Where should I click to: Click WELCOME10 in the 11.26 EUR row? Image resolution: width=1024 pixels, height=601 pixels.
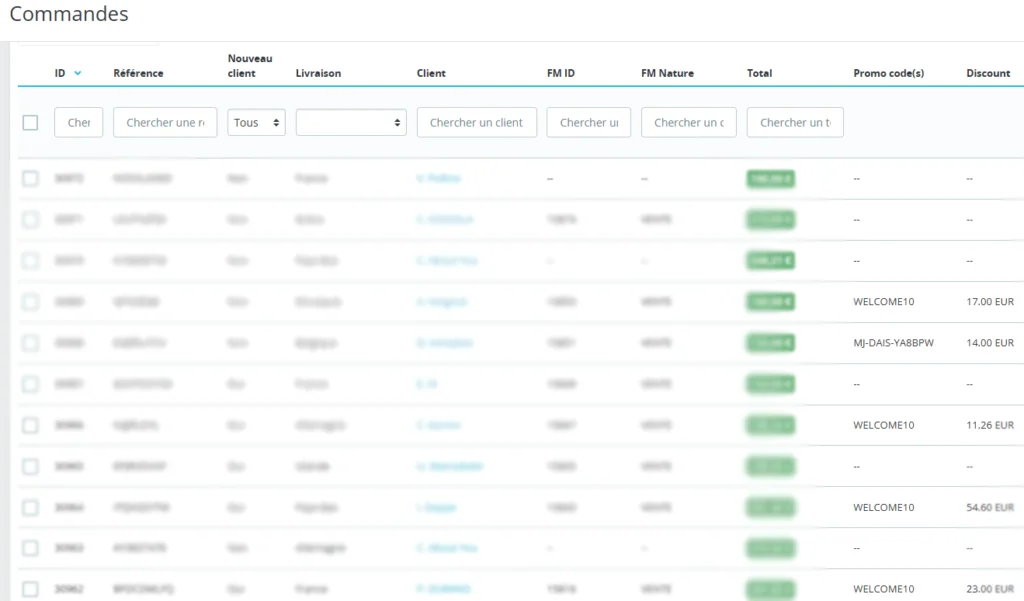pos(884,425)
